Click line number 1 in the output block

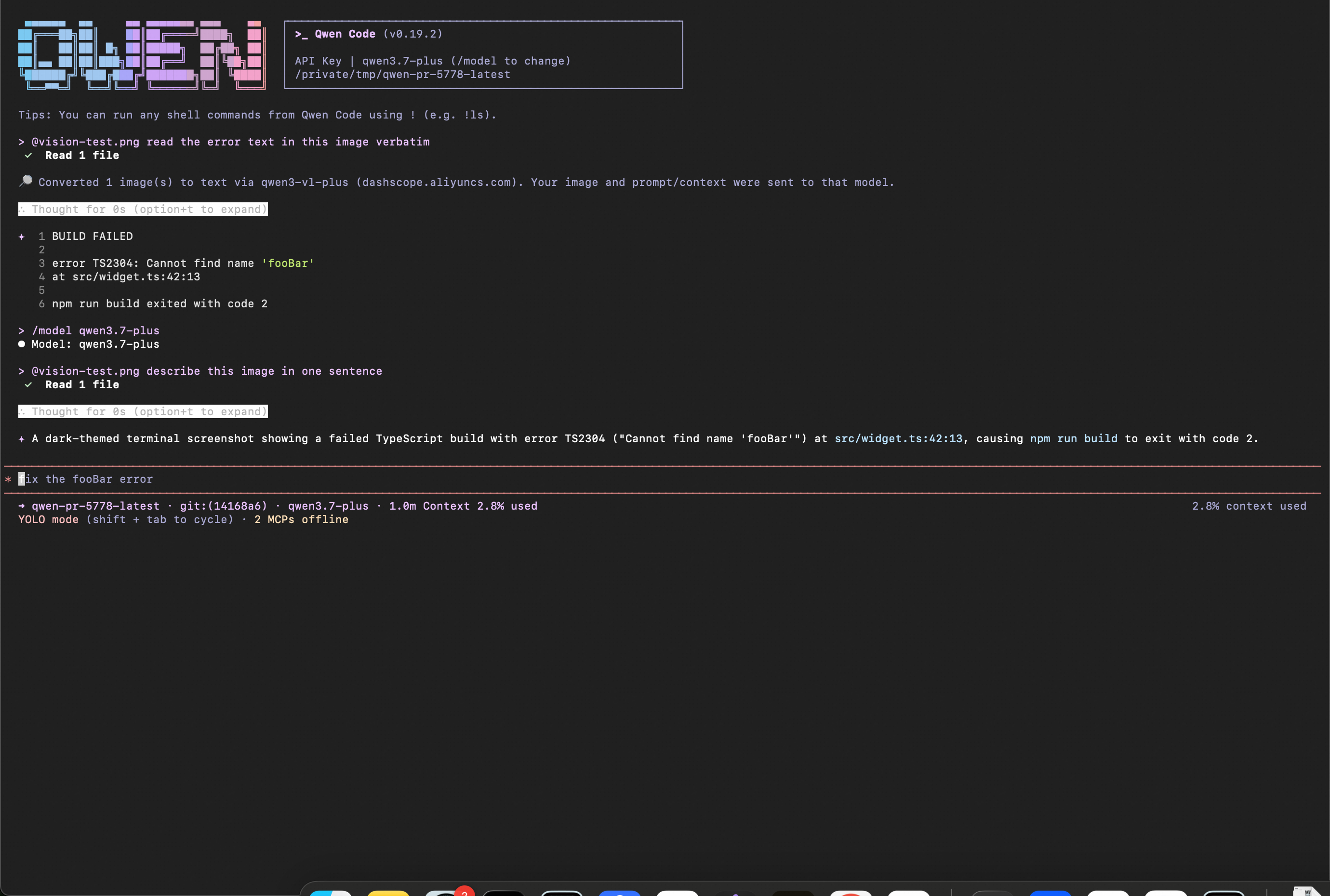42,237
